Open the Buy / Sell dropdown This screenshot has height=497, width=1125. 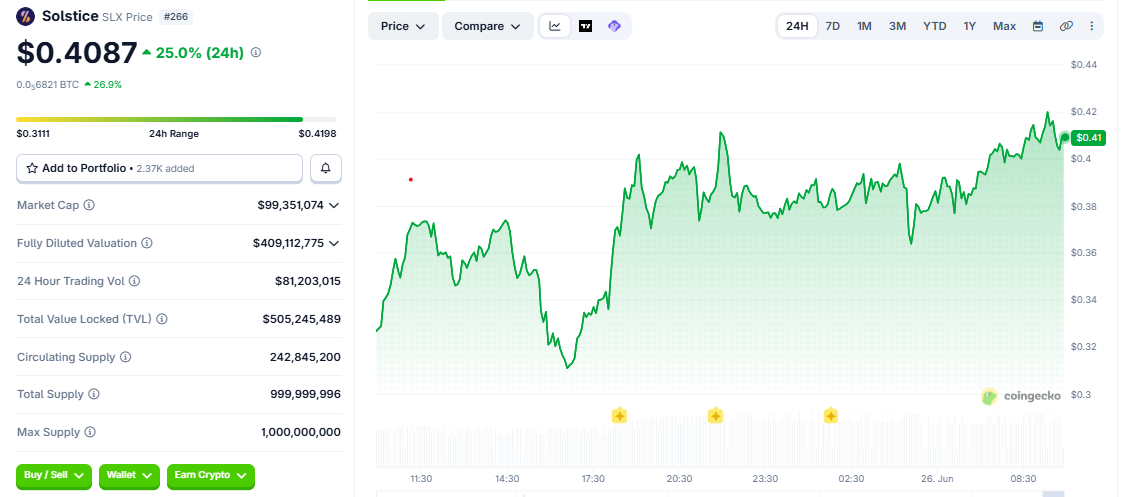pos(54,475)
